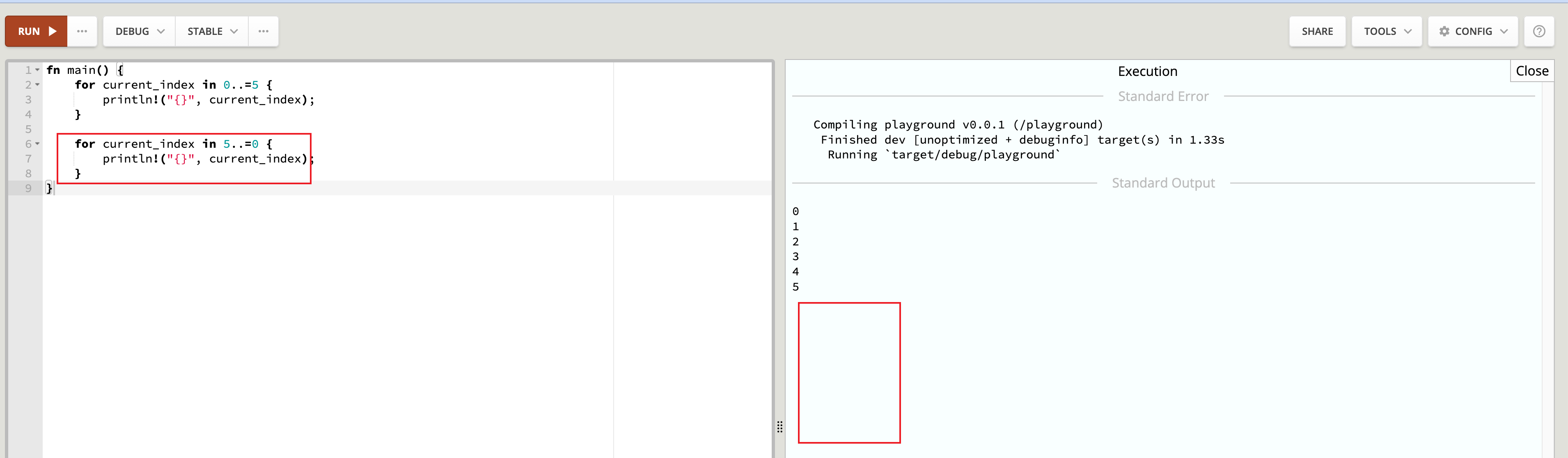1568x458 pixels.
Task: Place cursor on the 0..=5 range code
Action: tap(241, 85)
